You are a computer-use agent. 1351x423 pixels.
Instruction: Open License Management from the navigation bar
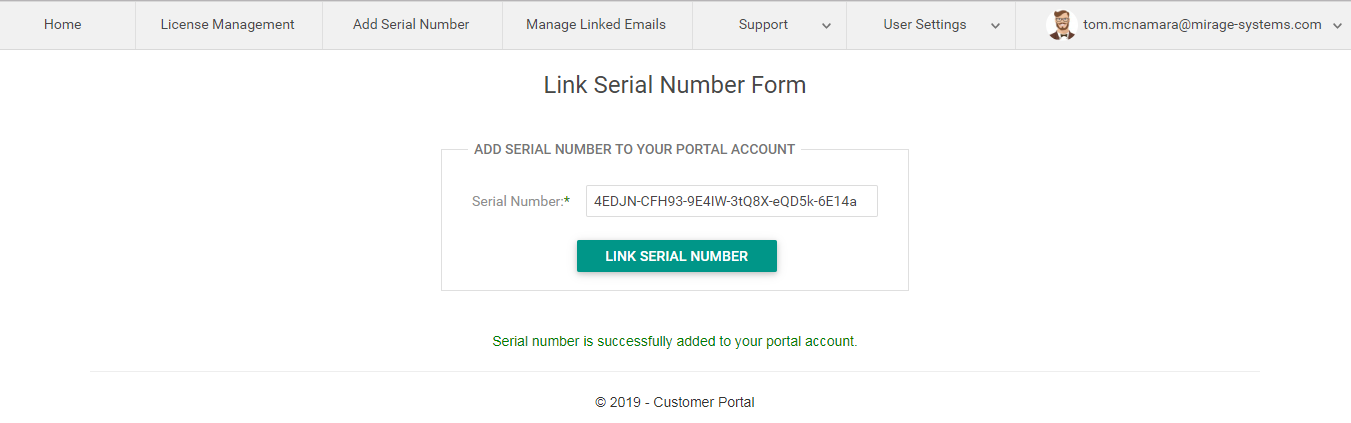[228, 25]
